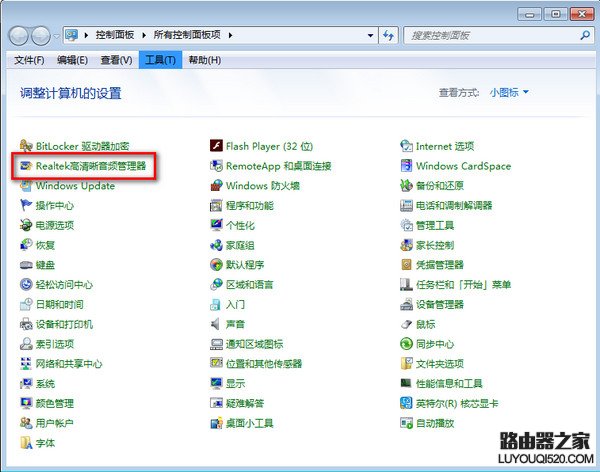The height and width of the screenshot is (472, 600).
Task: Open the 入门 link
Action: (235, 304)
